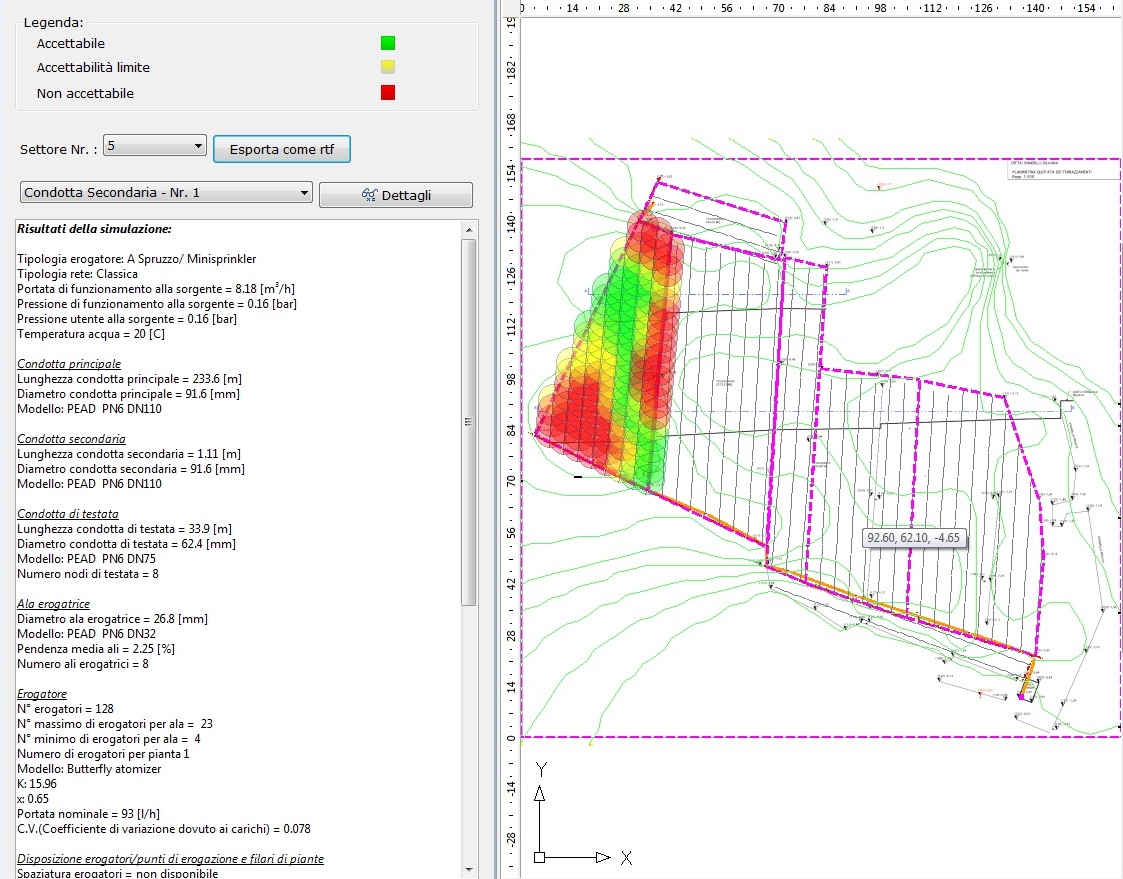Viewport: 1123px width, 879px height.
Task: Click the yellow Accettabilità limite swatch
Action: (388, 67)
